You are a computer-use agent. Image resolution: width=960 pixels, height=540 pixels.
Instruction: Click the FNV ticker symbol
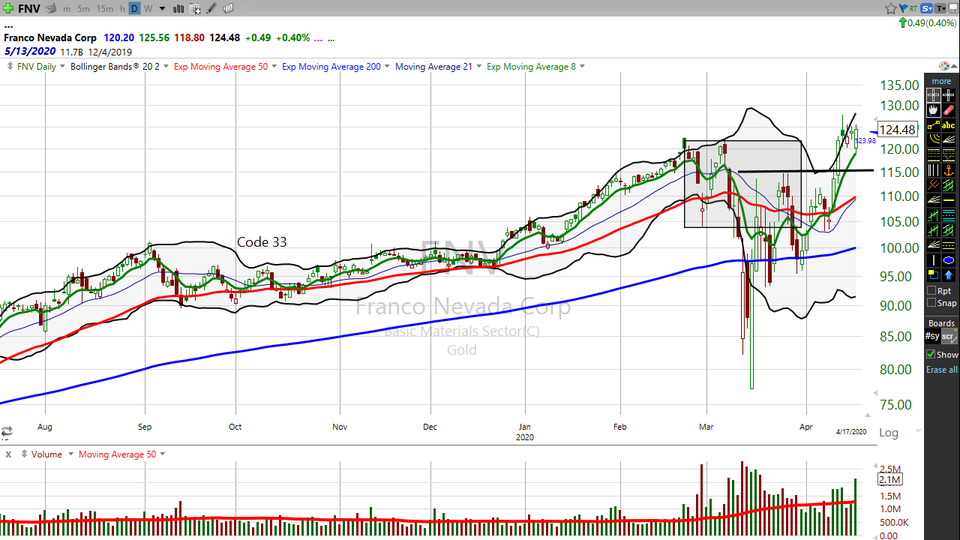[29, 9]
